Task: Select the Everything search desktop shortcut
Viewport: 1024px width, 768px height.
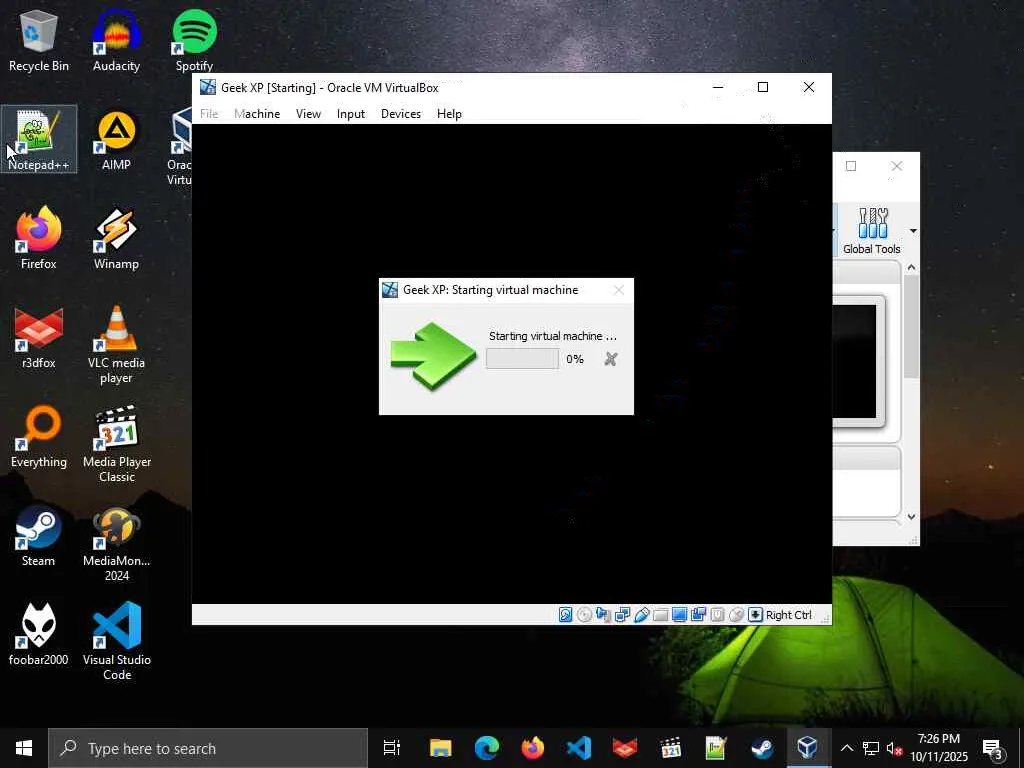Action: [39, 436]
